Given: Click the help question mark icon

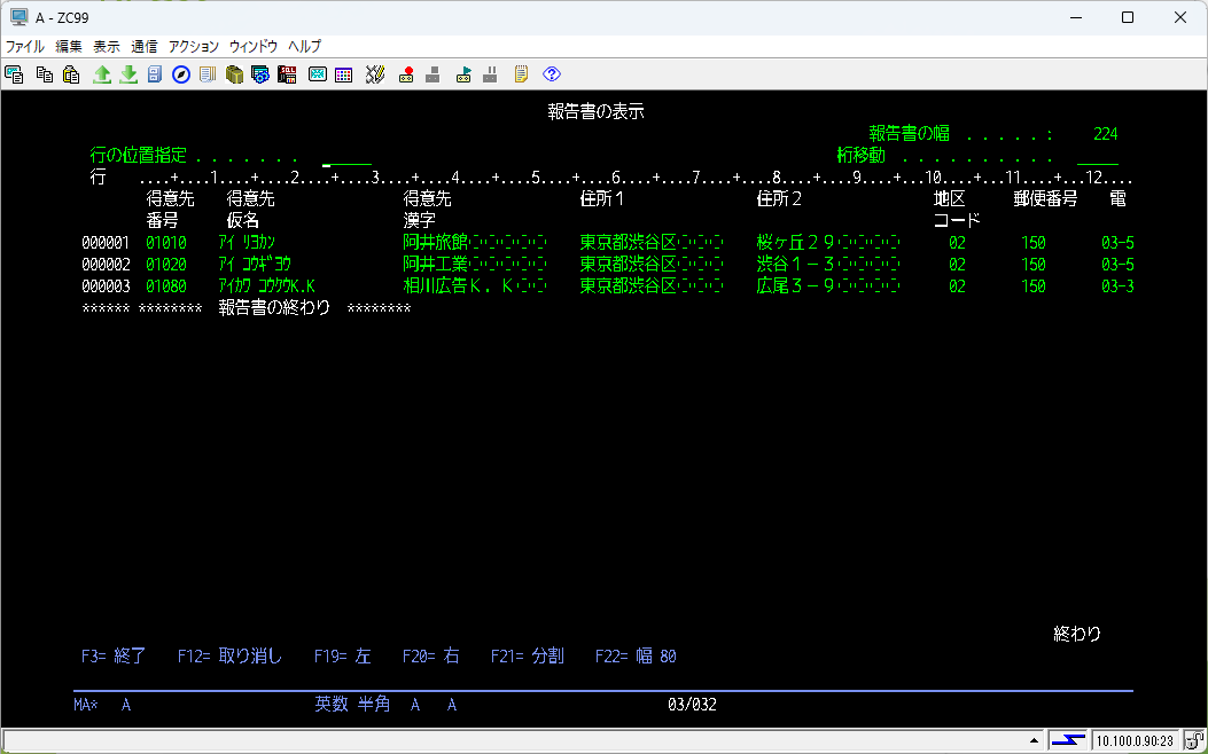Looking at the screenshot, I should pos(552,74).
